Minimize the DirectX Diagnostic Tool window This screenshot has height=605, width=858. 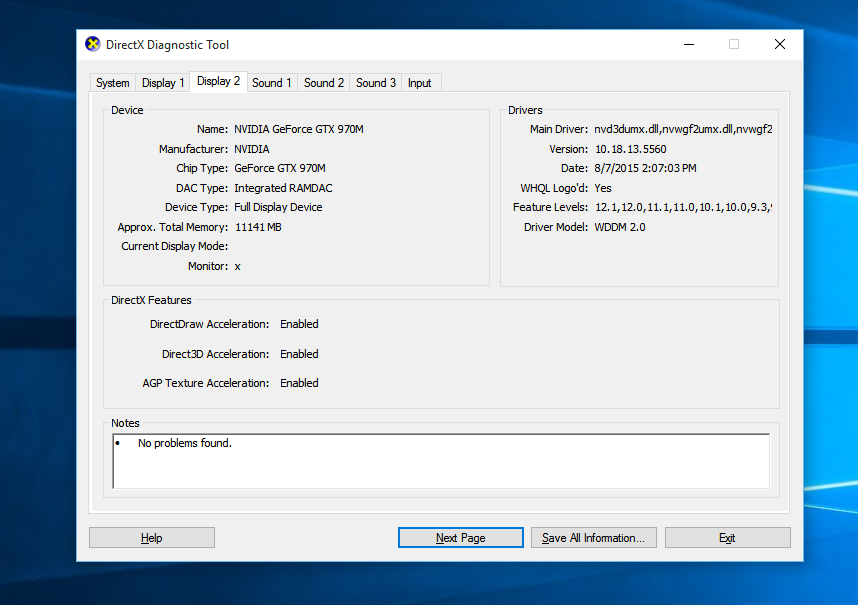pos(689,44)
